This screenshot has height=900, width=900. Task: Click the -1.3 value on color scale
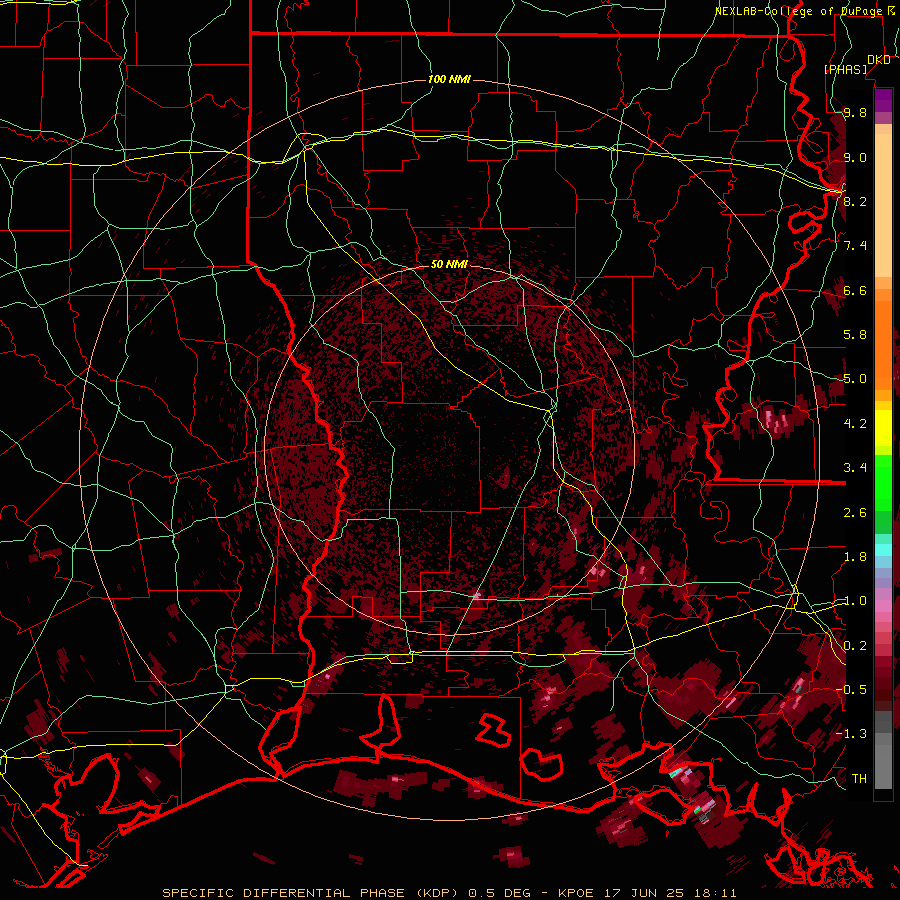851,734
